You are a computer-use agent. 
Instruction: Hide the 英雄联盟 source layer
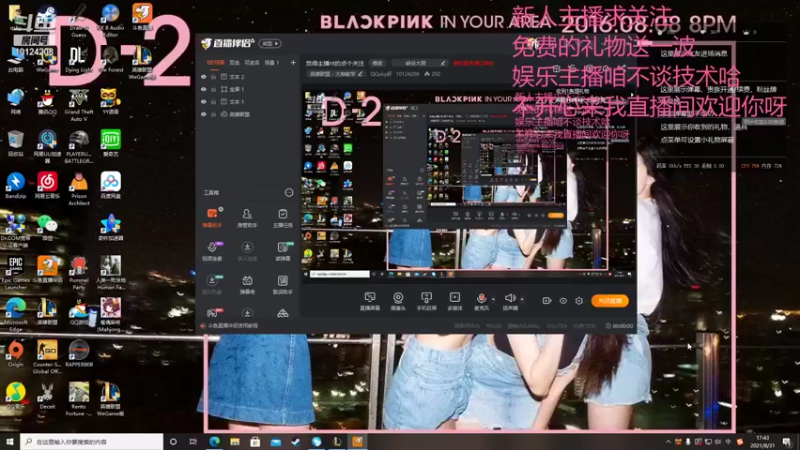click(204, 114)
